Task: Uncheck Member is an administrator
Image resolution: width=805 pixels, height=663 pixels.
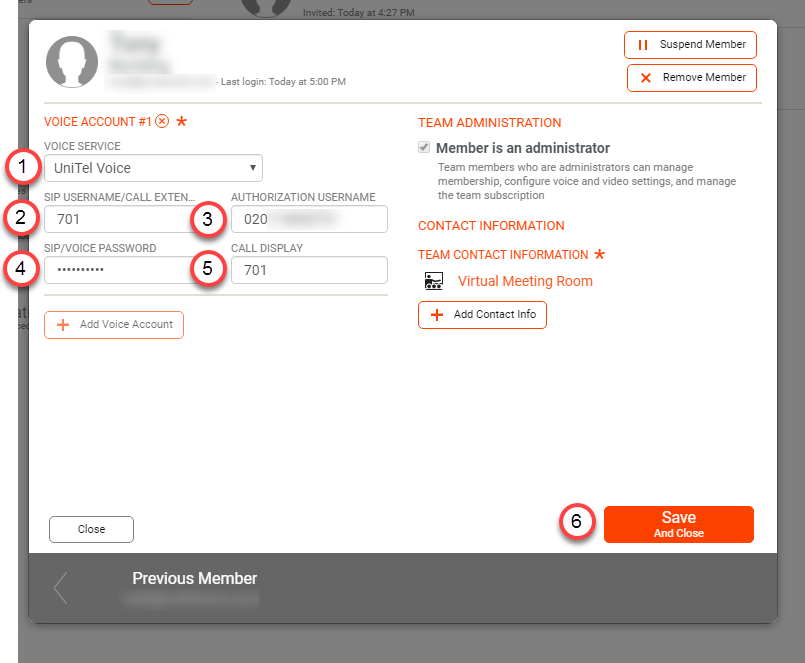Action: (426, 148)
